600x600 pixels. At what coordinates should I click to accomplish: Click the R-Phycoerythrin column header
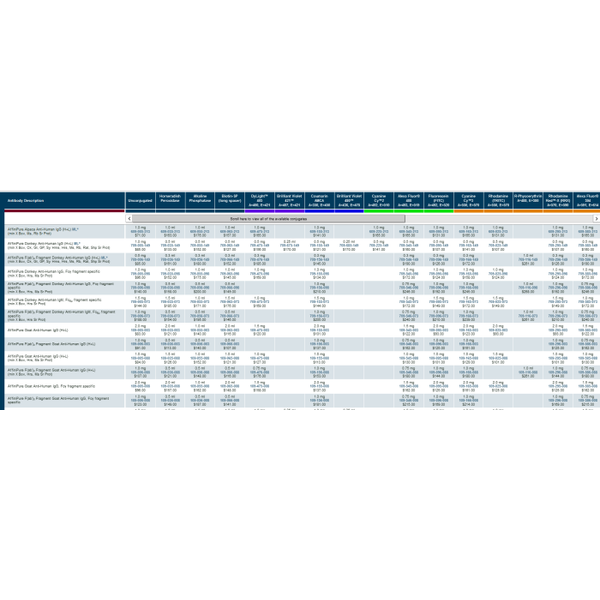[x=528, y=201]
